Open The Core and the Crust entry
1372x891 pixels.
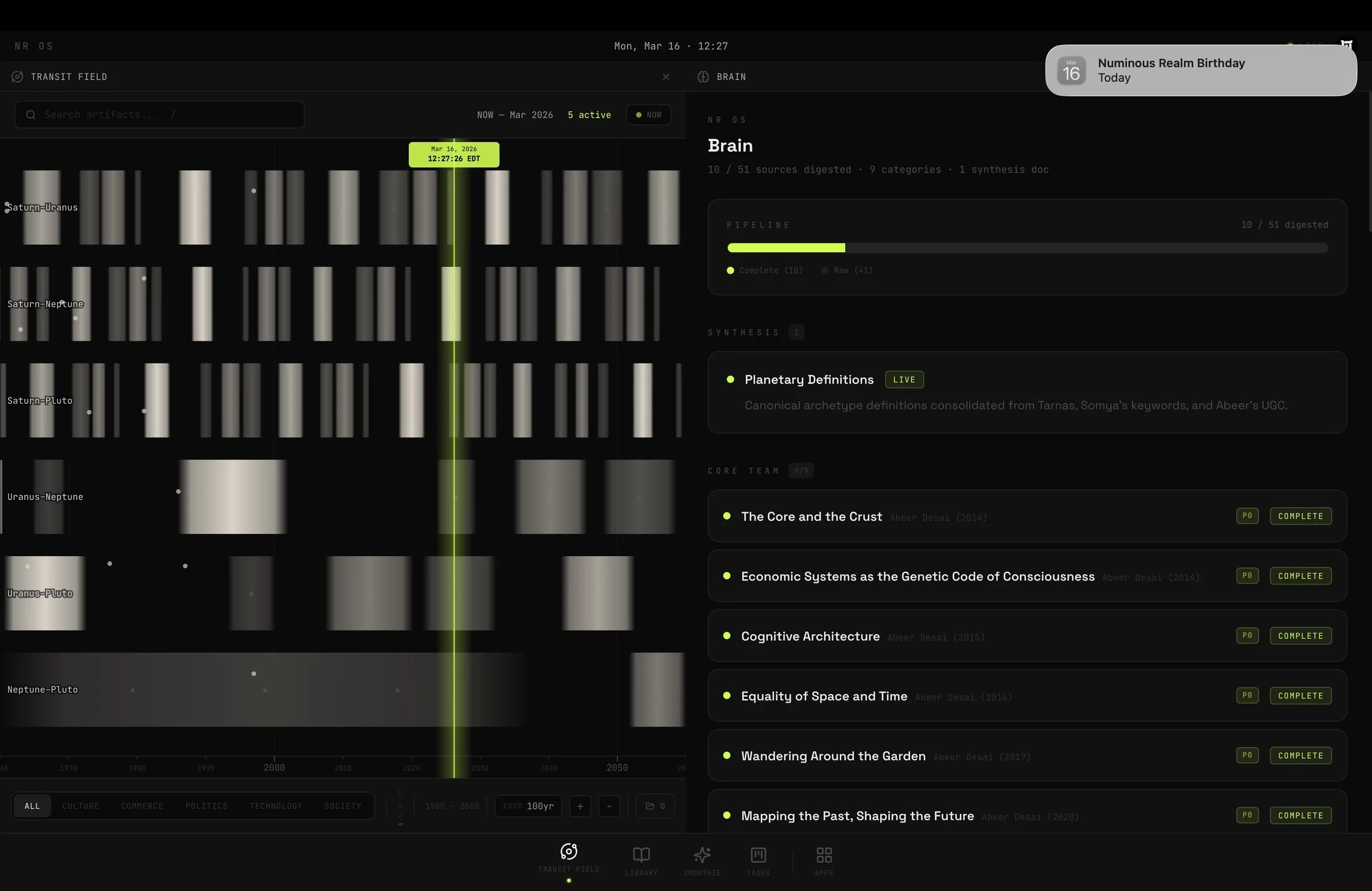point(811,516)
